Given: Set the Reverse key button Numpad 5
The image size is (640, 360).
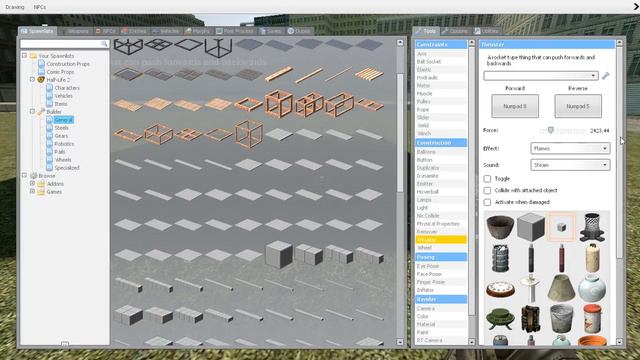Looking at the screenshot, I should point(578,106).
